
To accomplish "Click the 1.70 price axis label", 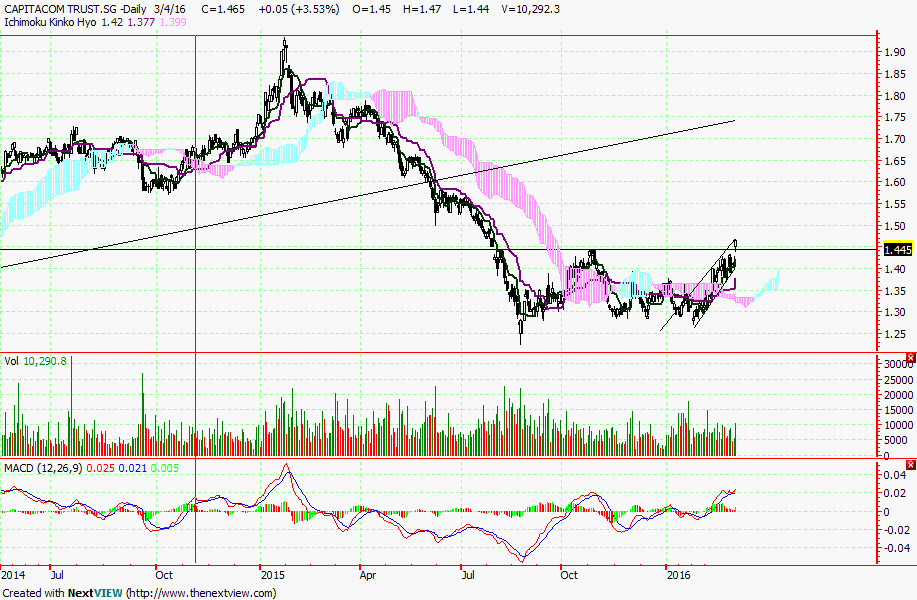I will (x=895, y=139).
